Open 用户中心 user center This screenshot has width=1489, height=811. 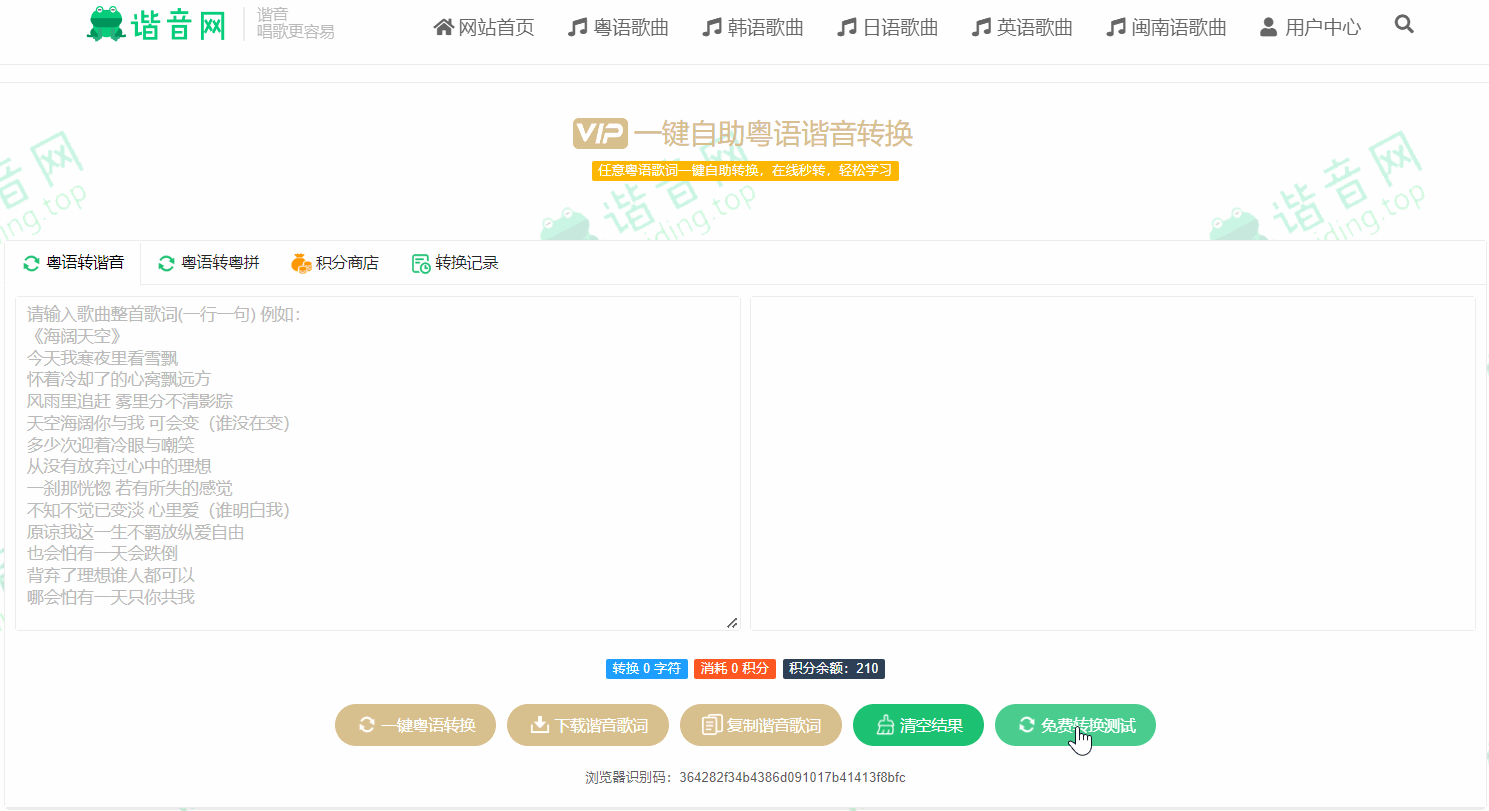point(1310,27)
